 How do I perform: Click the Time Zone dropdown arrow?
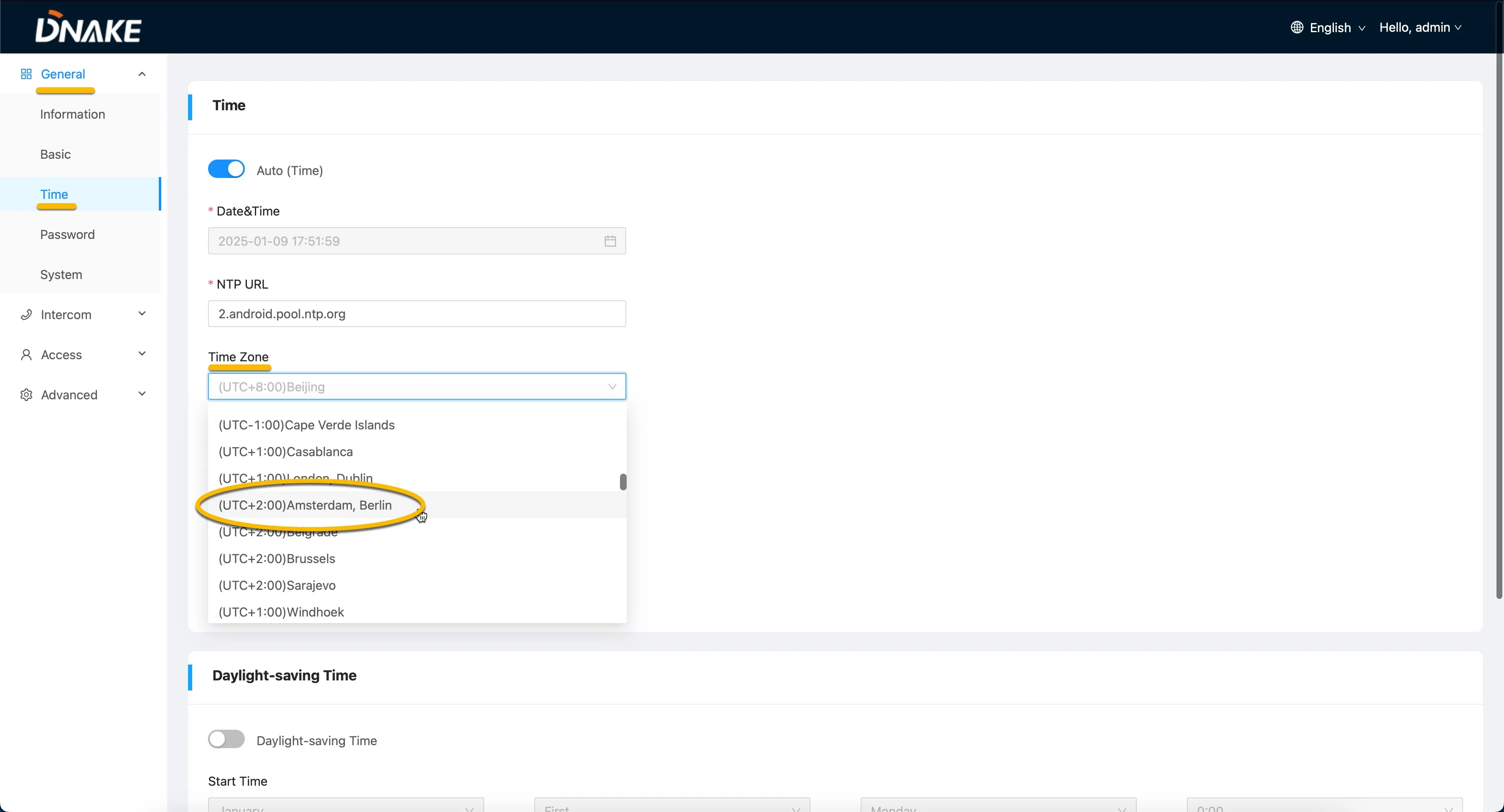[x=612, y=386]
